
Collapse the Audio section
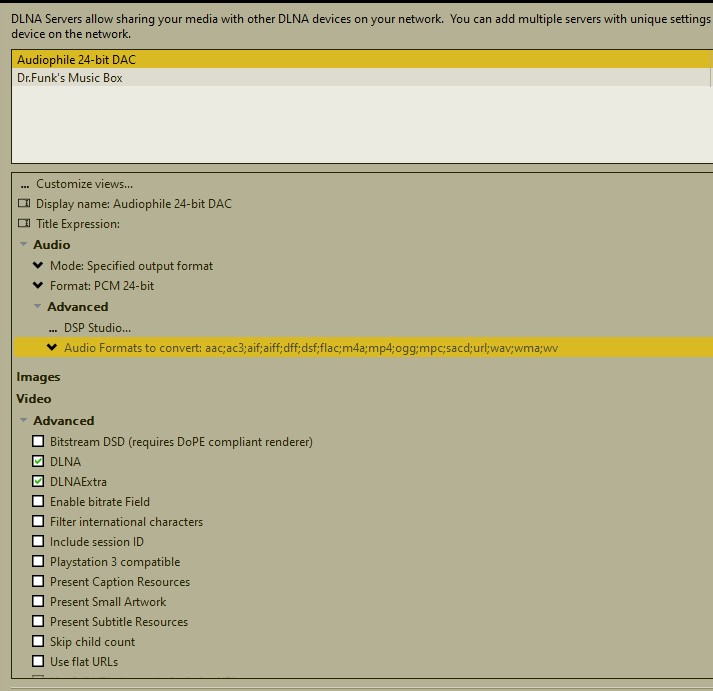(x=23, y=245)
